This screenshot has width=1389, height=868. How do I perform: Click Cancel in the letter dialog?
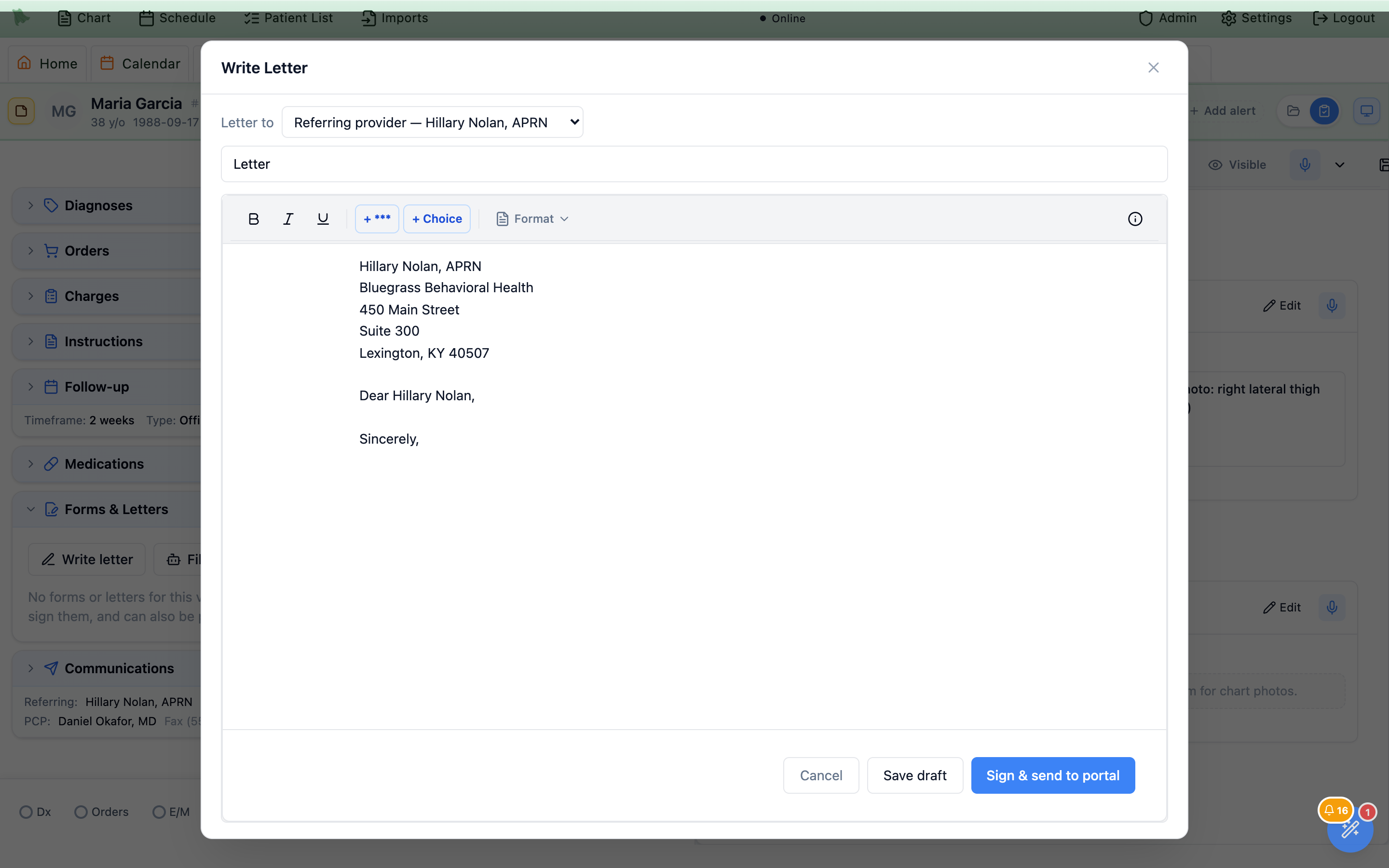[821, 775]
